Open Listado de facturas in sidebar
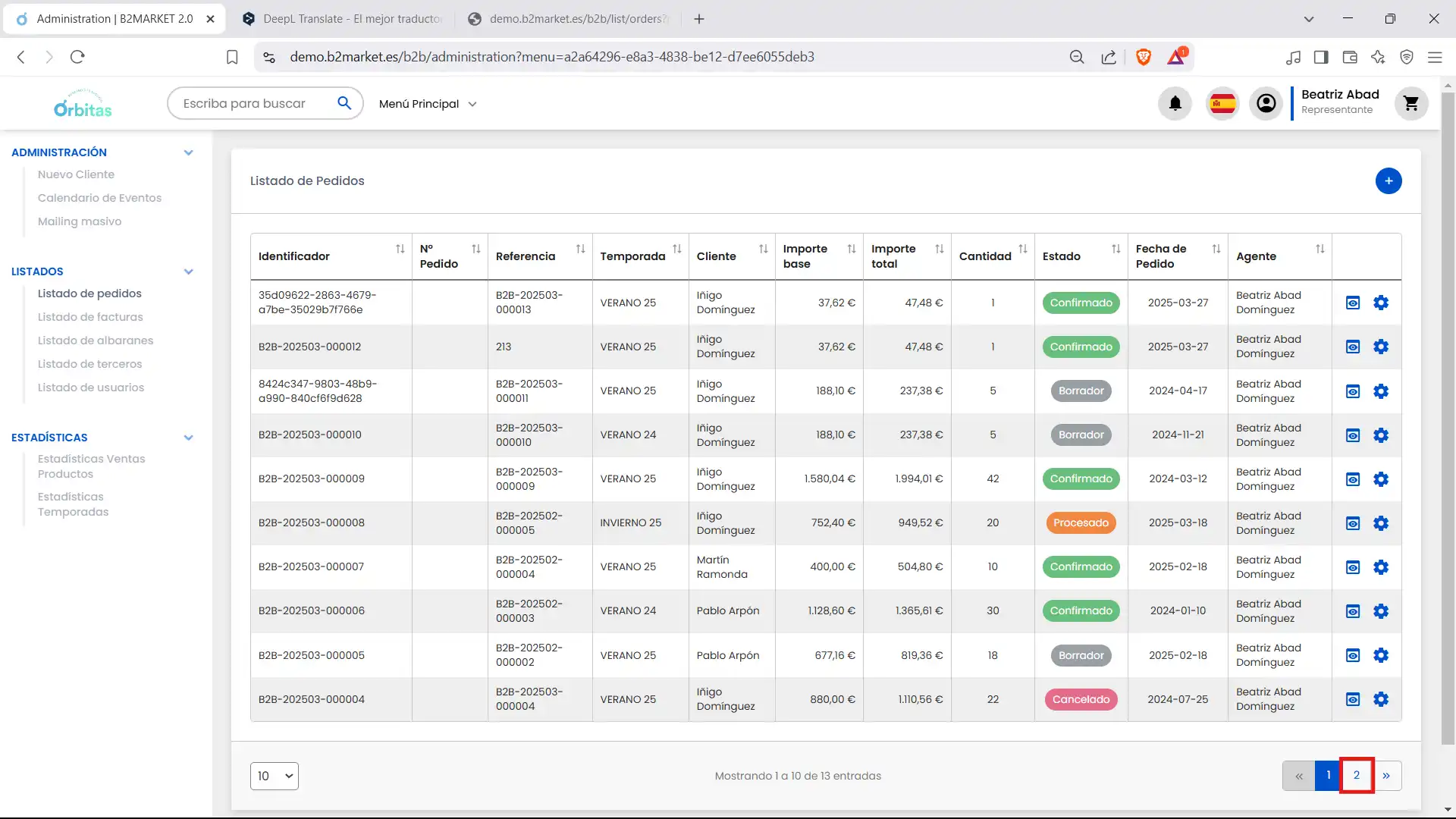Viewport: 1456px width, 819px height. [x=90, y=317]
